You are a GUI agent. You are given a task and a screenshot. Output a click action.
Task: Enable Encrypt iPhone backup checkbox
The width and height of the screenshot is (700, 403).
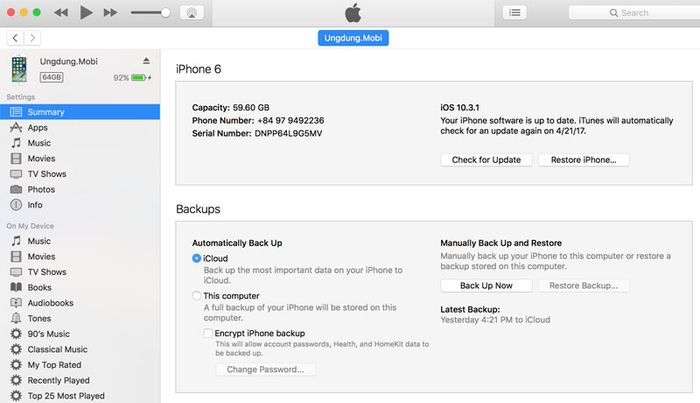pyautogui.click(x=208, y=333)
